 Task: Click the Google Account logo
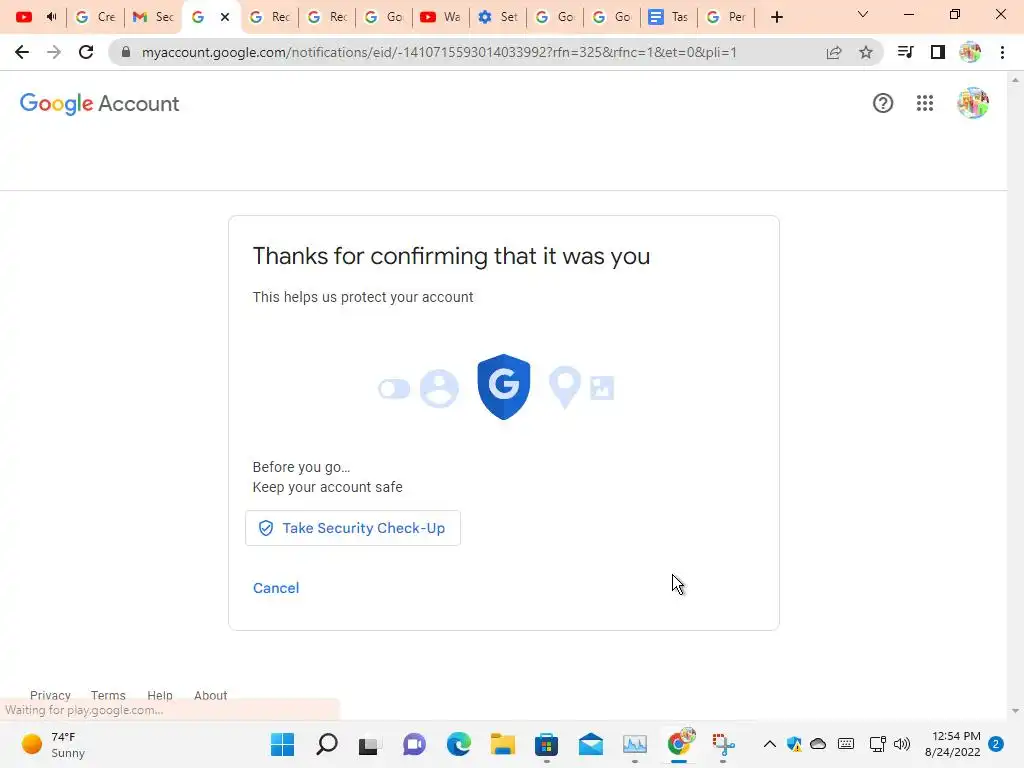pos(99,103)
